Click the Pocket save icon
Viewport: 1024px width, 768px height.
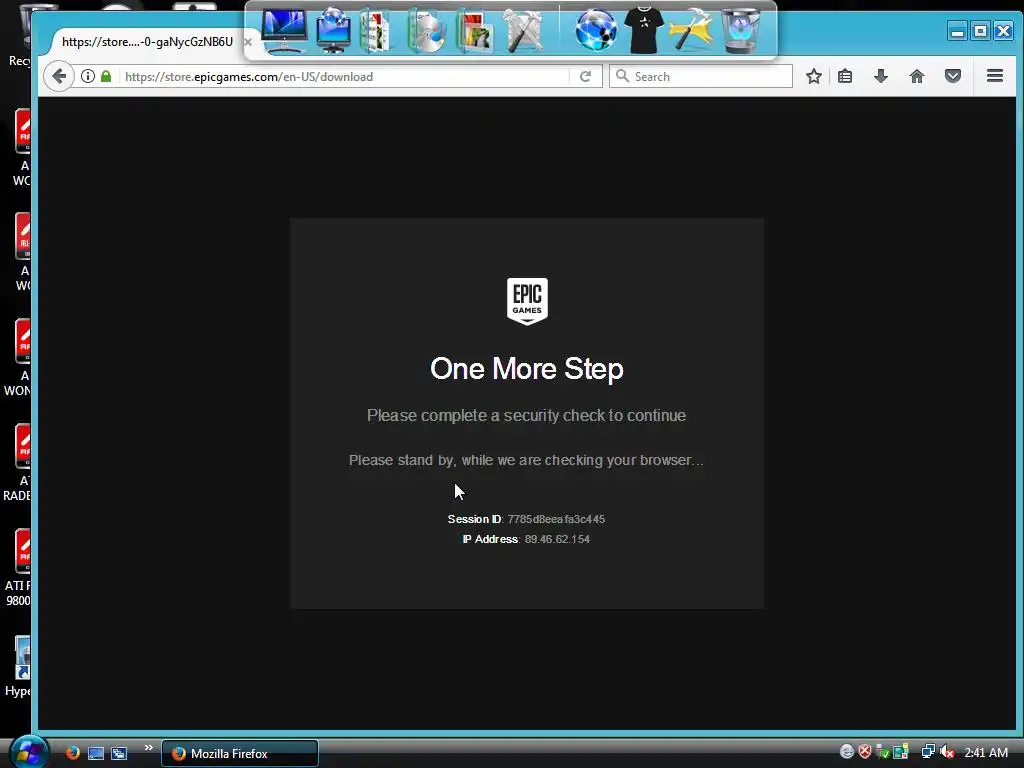pyautogui.click(x=953, y=76)
